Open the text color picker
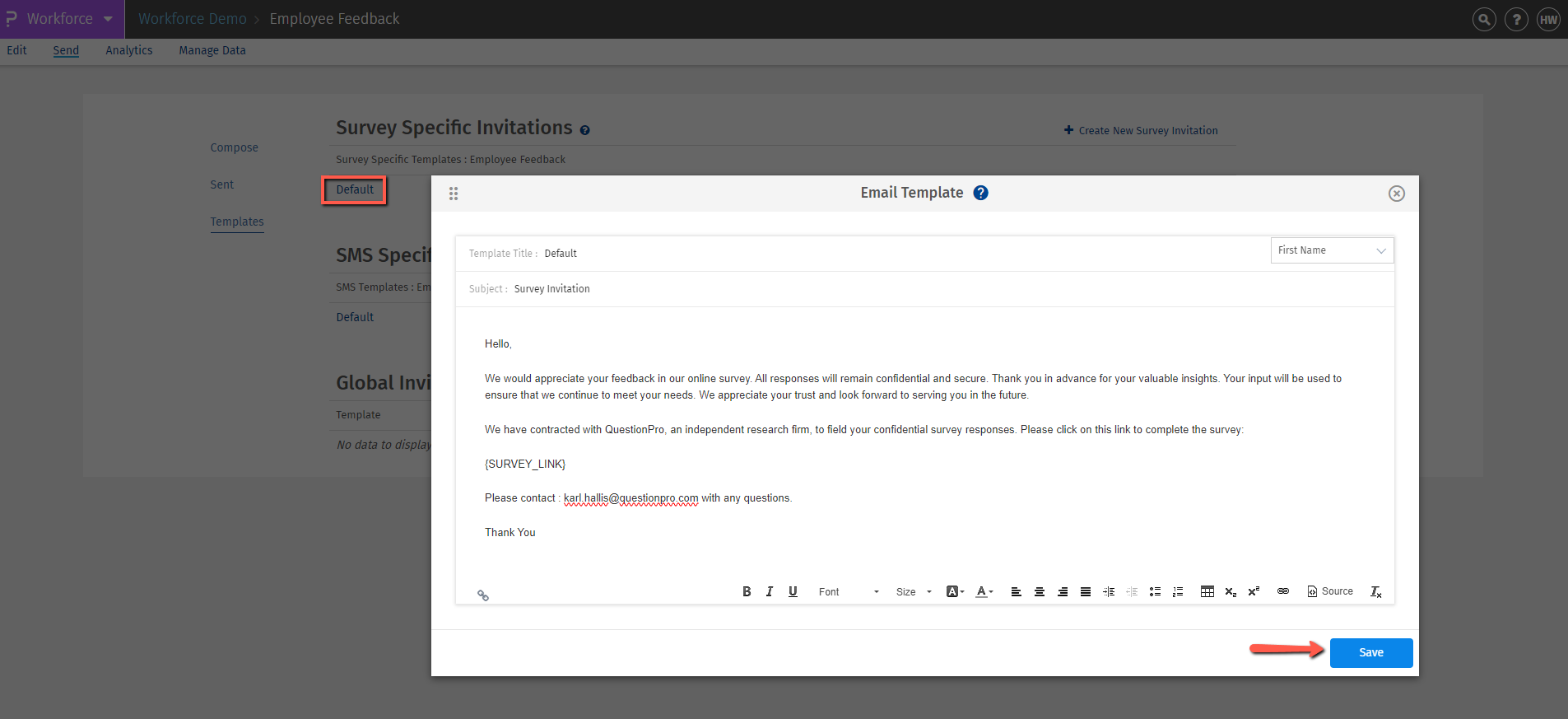 [x=984, y=591]
